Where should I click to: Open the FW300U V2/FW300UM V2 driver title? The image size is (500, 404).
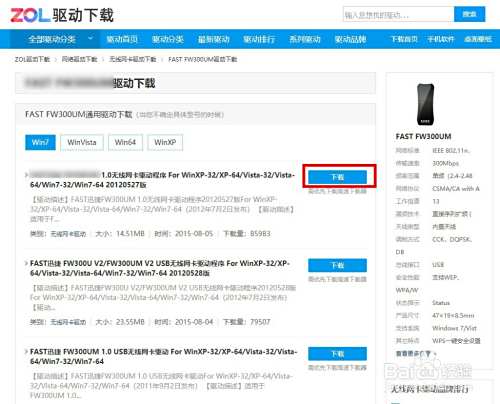click(x=160, y=268)
